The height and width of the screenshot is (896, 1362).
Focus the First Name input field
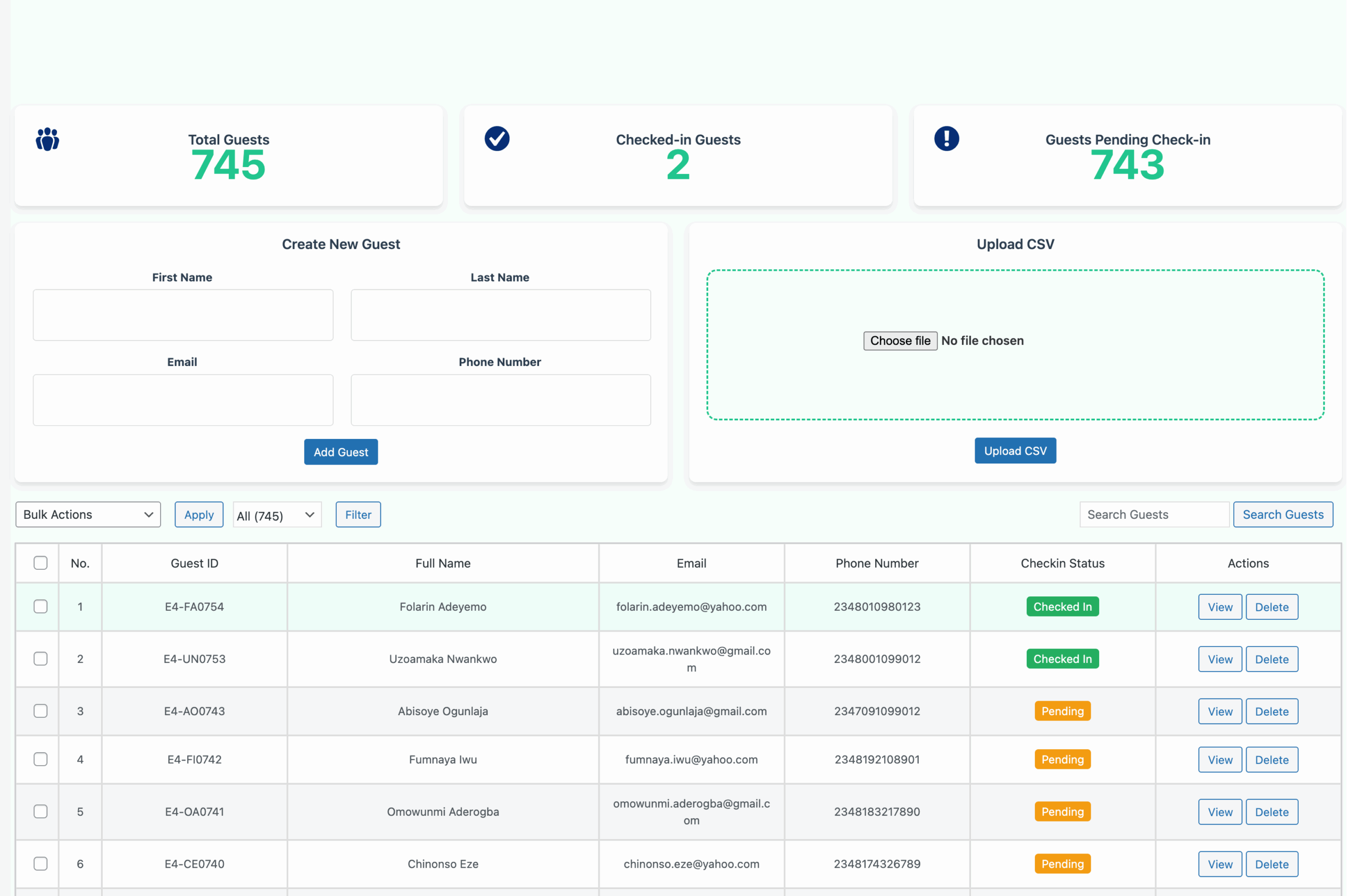[183, 316]
